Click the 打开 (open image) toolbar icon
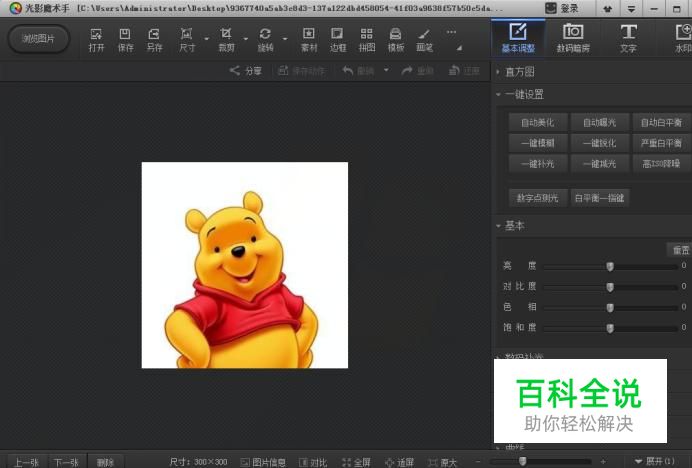The height and width of the screenshot is (468, 692). 96,40
